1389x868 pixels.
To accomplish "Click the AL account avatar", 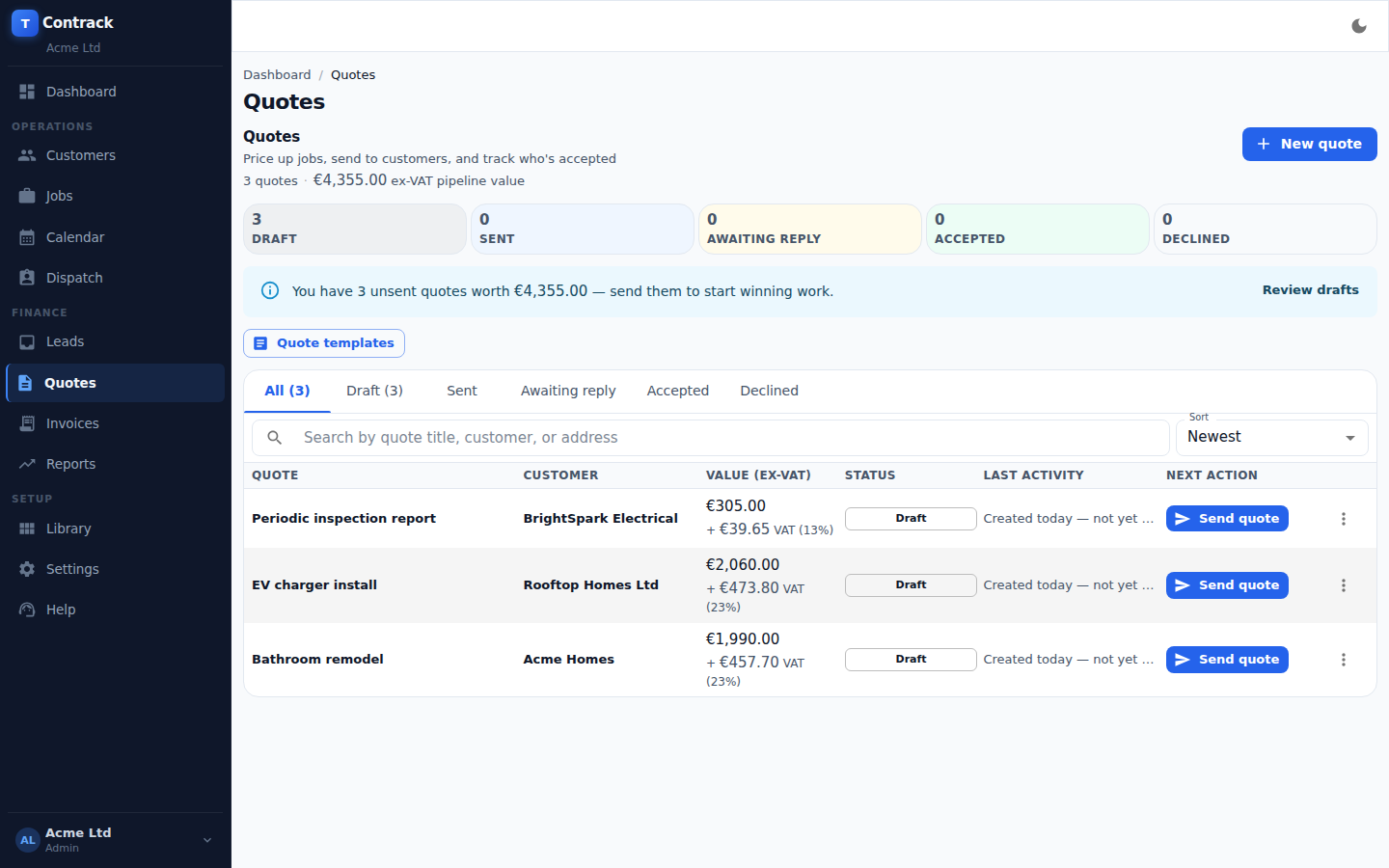I will [x=28, y=840].
